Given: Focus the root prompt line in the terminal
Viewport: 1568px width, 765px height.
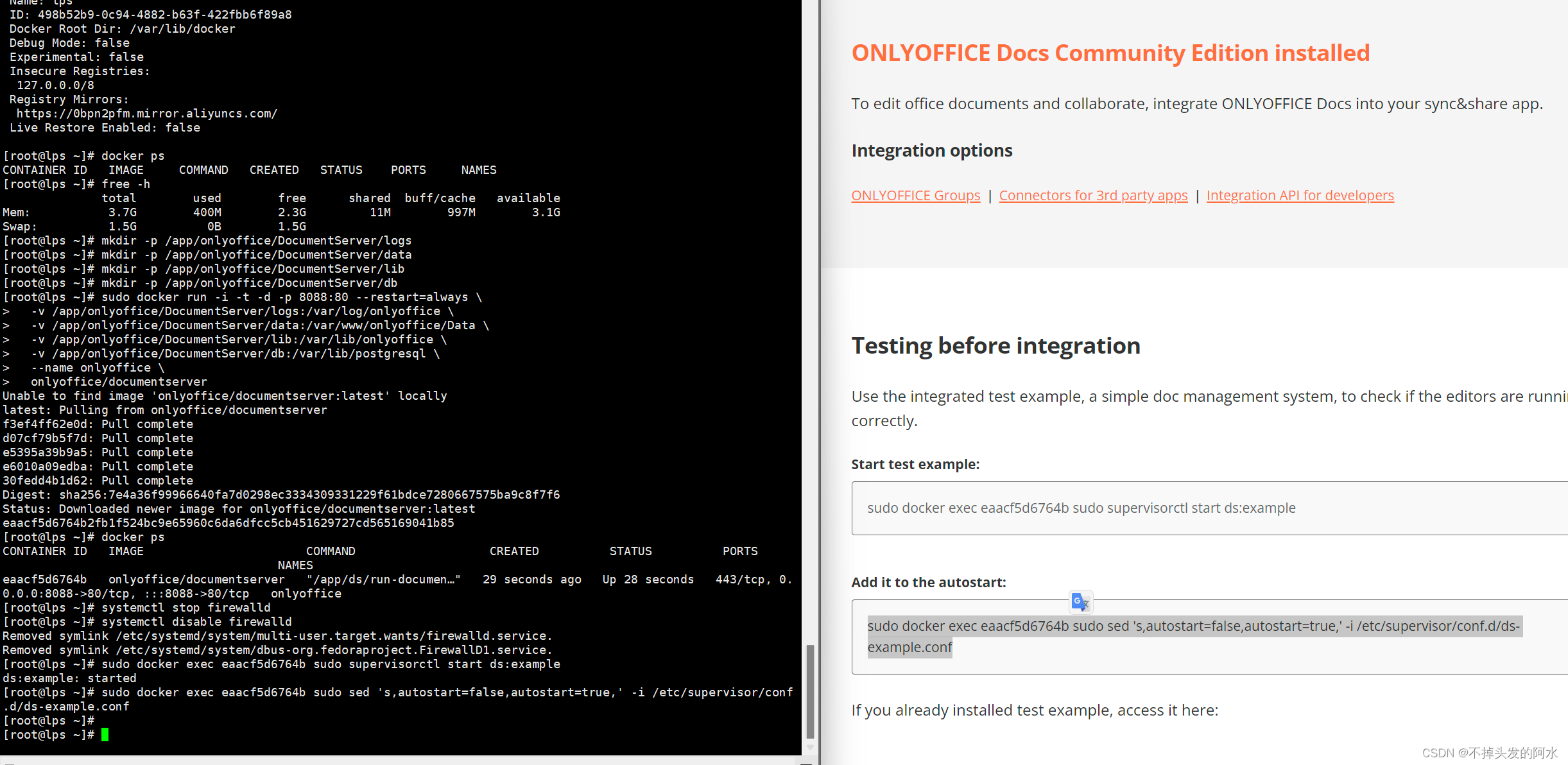Looking at the screenshot, I should click(x=48, y=734).
